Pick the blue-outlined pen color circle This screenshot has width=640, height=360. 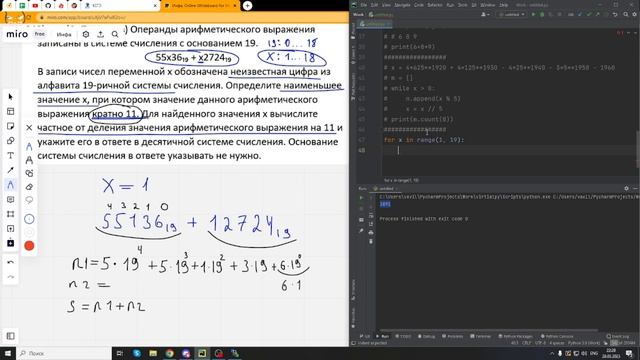pos(29,219)
